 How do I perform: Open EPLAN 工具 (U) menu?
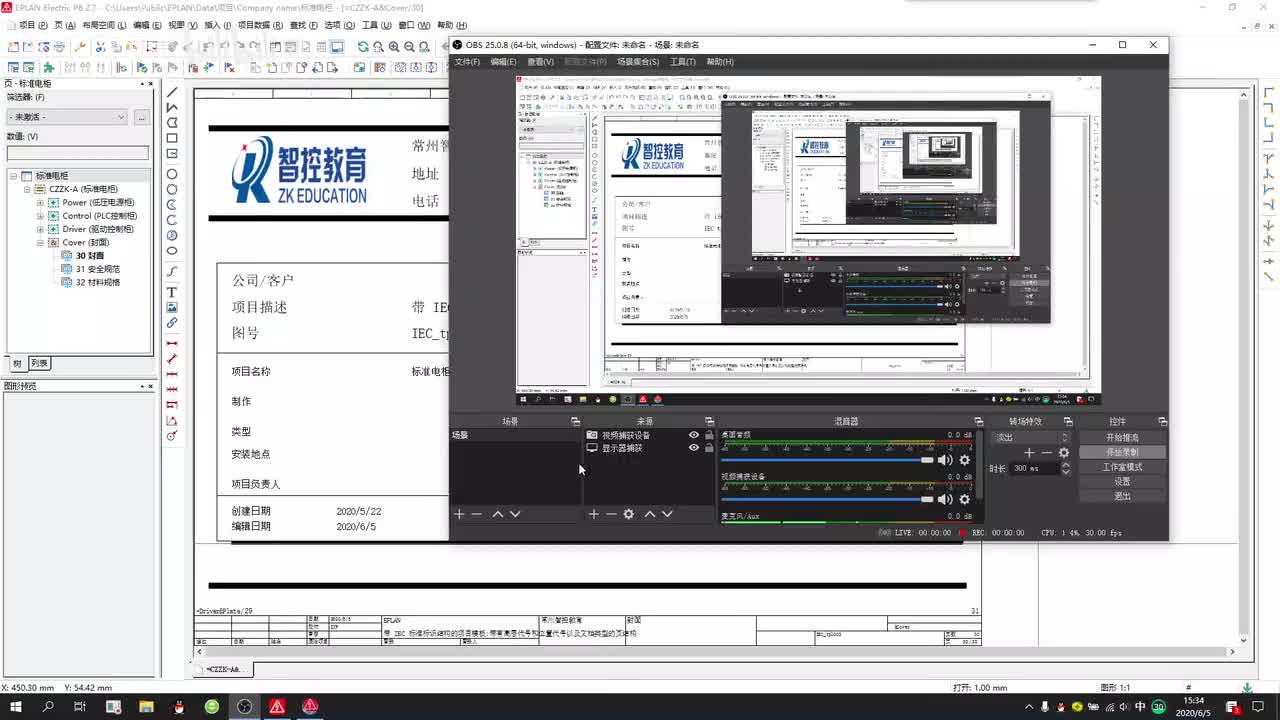click(377, 25)
